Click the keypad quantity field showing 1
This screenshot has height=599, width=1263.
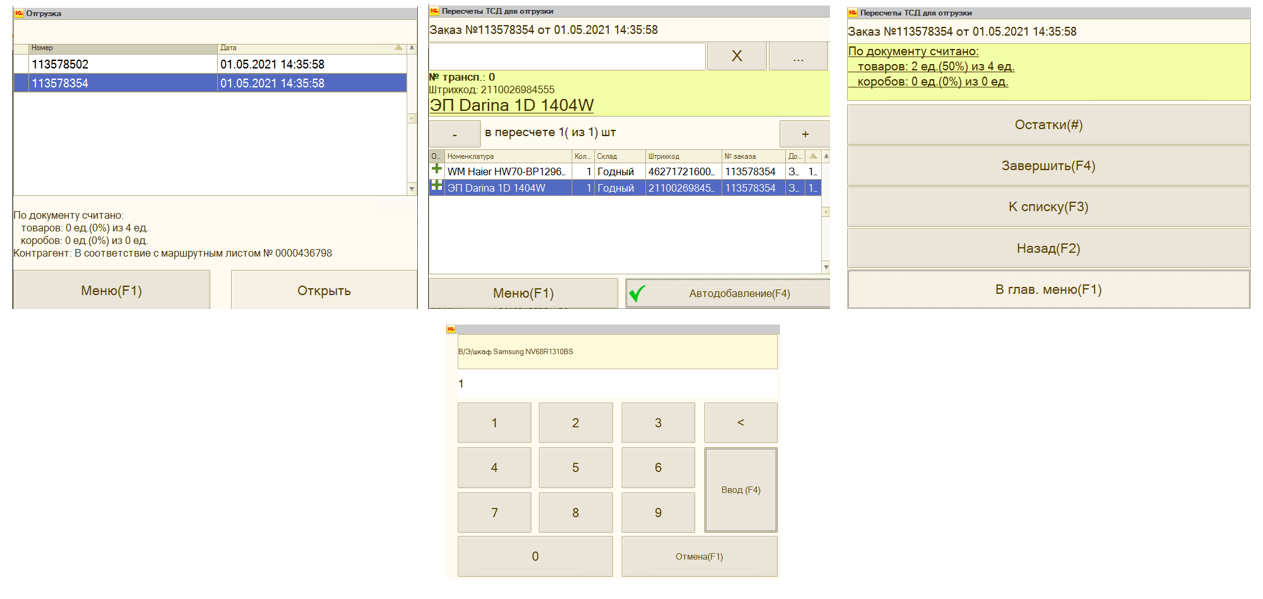pos(617,384)
